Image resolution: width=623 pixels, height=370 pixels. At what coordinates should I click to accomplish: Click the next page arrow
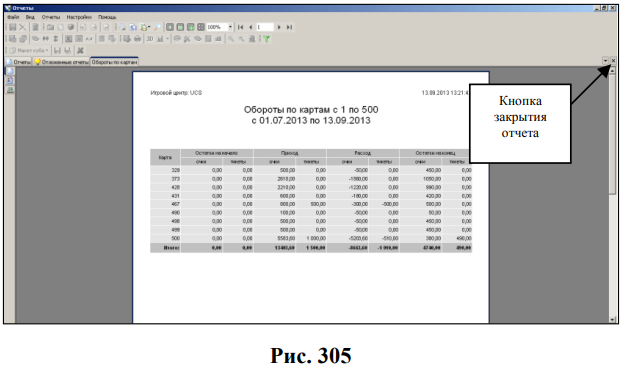click(x=279, y=27)
